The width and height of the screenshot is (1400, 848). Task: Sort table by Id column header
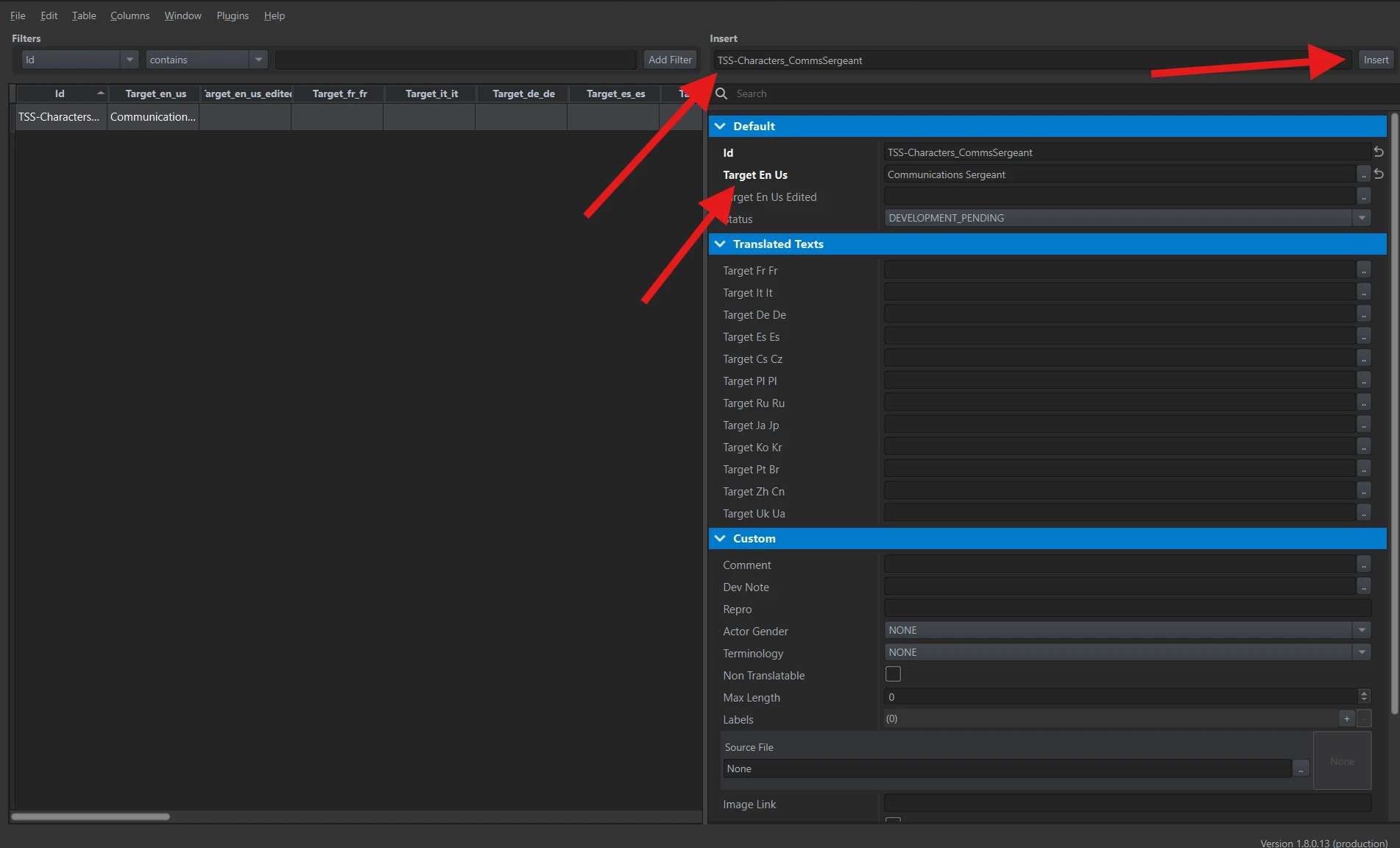61,93
